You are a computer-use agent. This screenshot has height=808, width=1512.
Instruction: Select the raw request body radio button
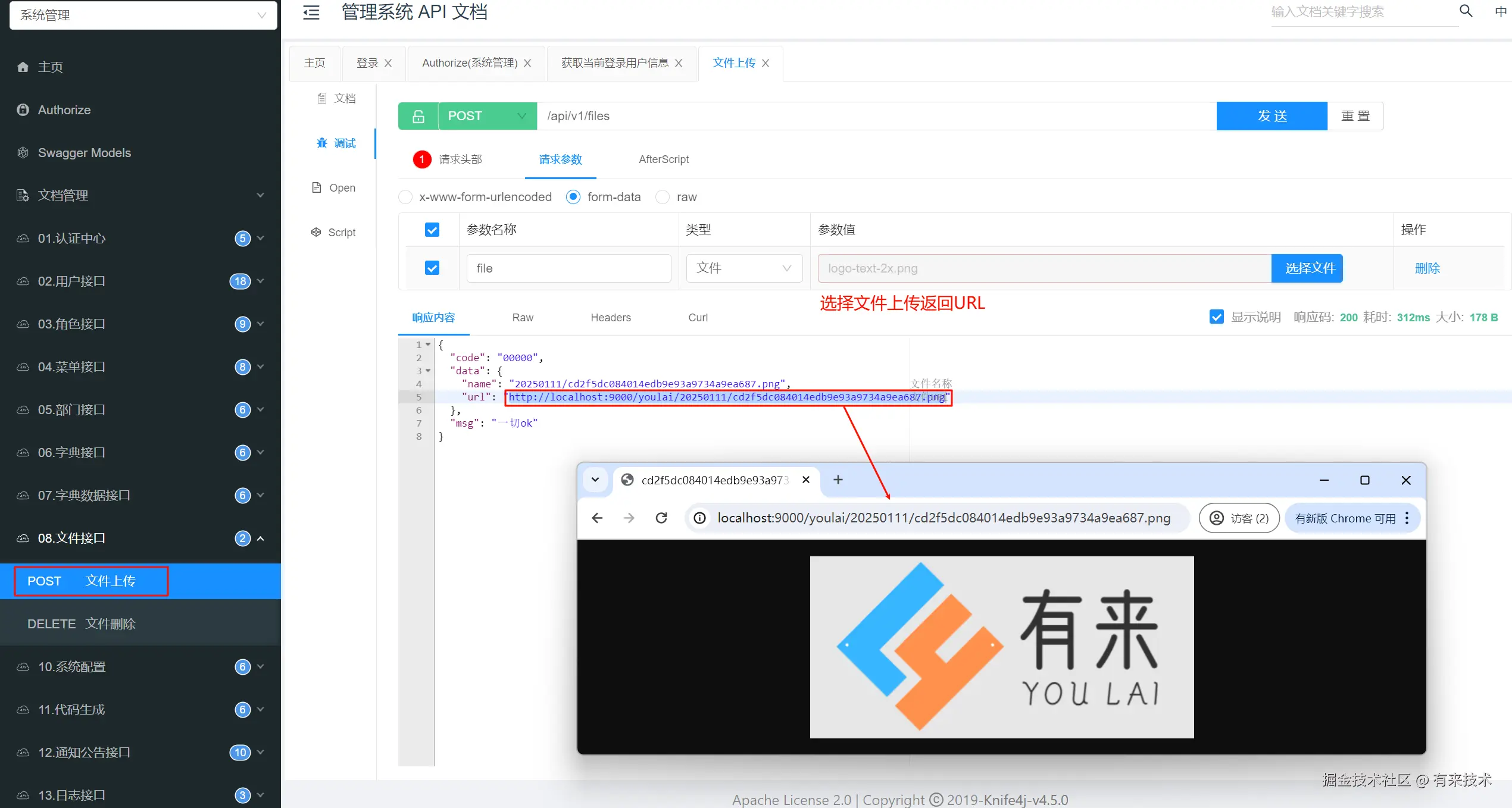pos(662,197)
